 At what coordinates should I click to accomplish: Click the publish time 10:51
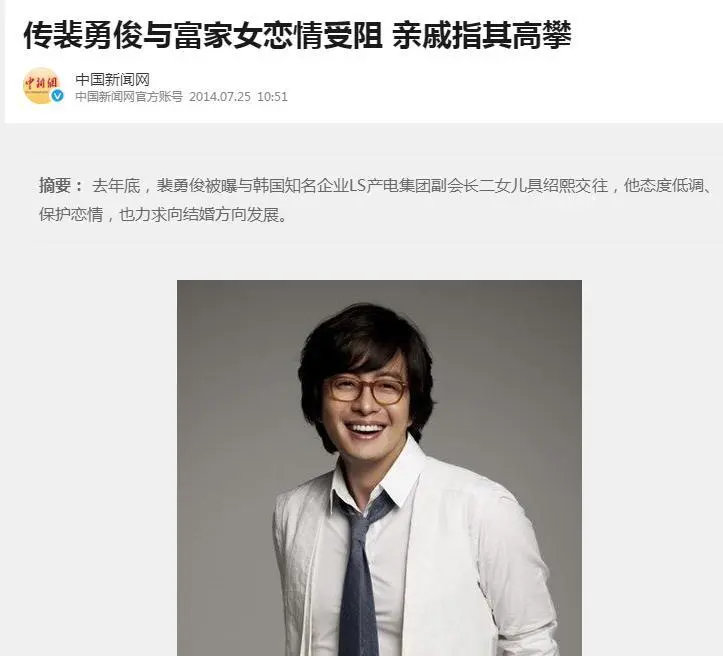pos(273,97)
